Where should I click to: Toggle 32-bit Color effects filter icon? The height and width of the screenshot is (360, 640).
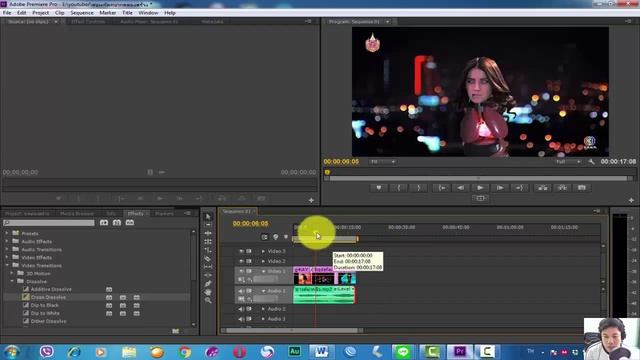pyautogui.click(x=117, y=222)
